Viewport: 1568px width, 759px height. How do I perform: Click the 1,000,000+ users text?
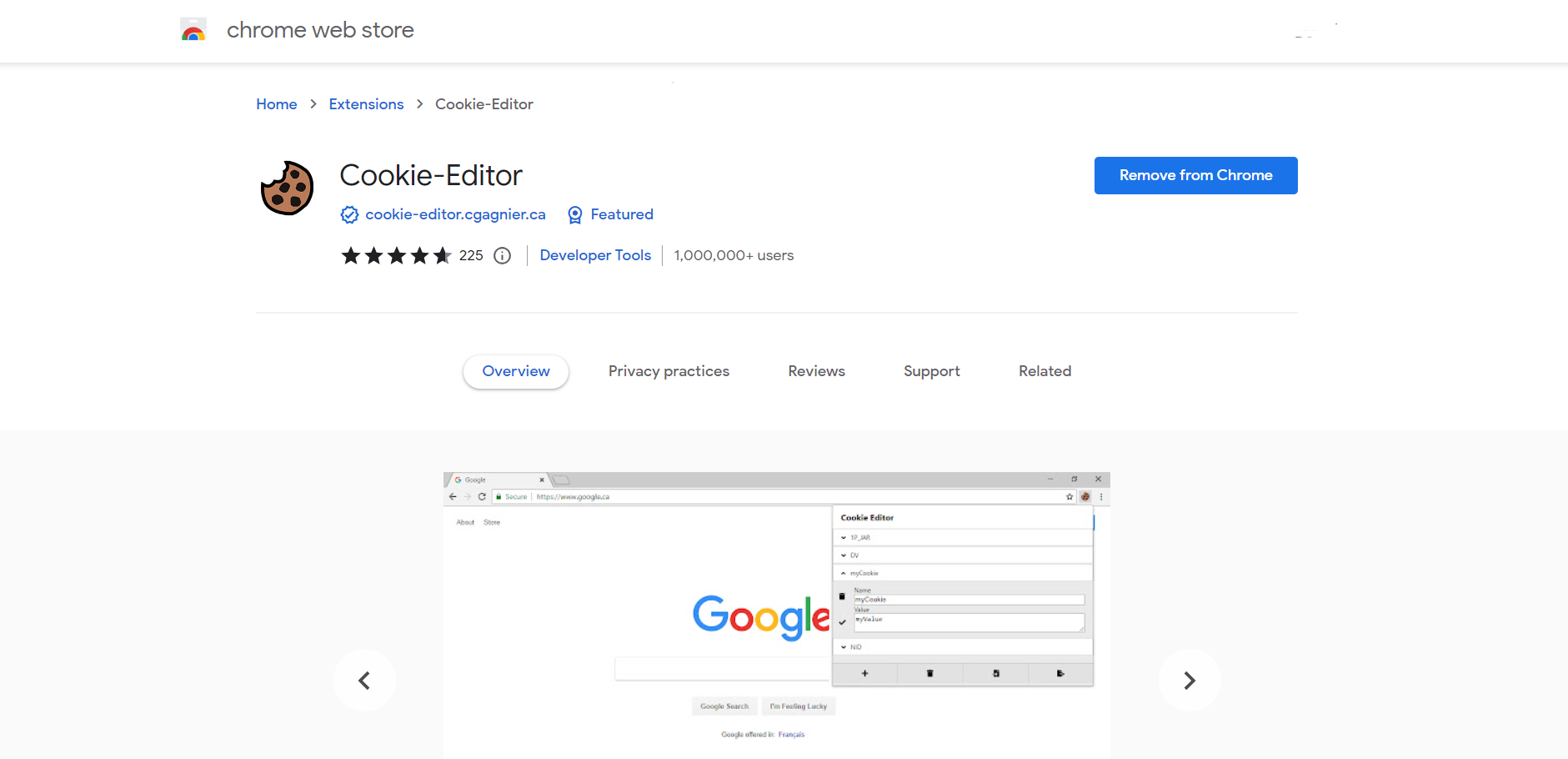point(734,255)
